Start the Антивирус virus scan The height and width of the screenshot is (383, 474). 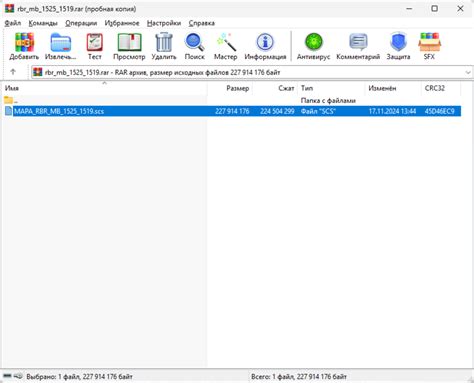pos(313,46)
